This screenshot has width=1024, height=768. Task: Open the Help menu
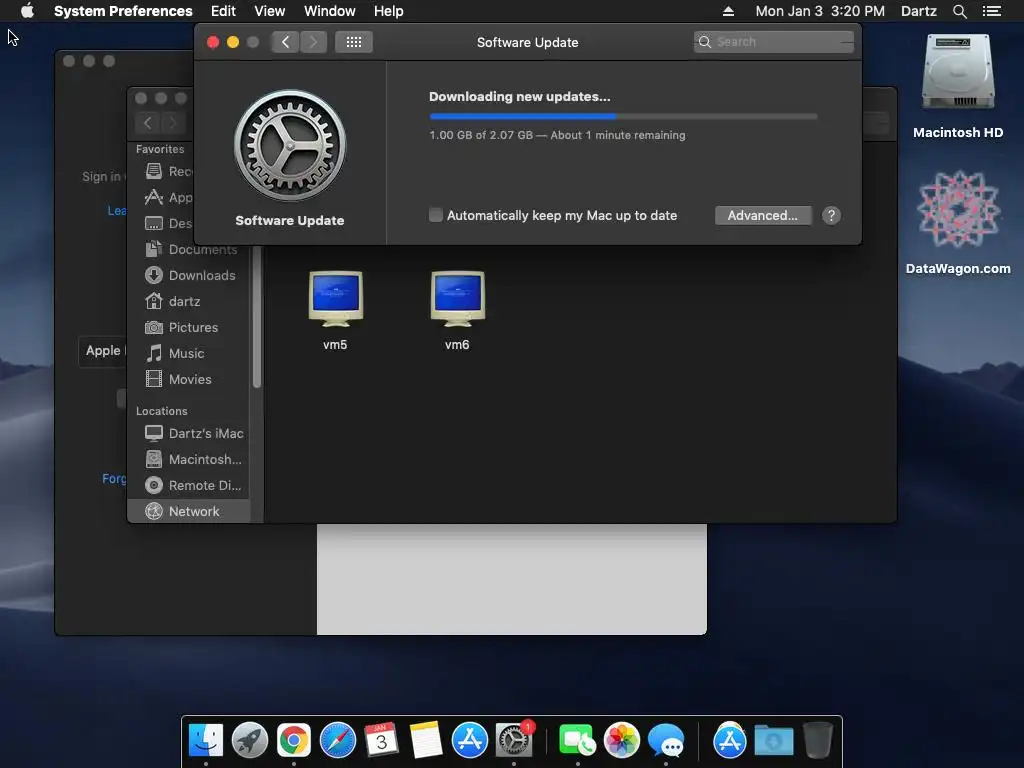tap(389, 11)
